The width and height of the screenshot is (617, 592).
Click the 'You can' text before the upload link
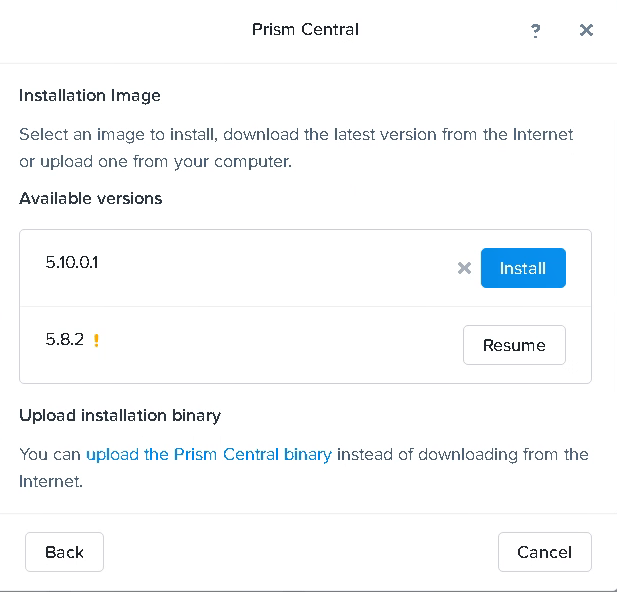50,454
